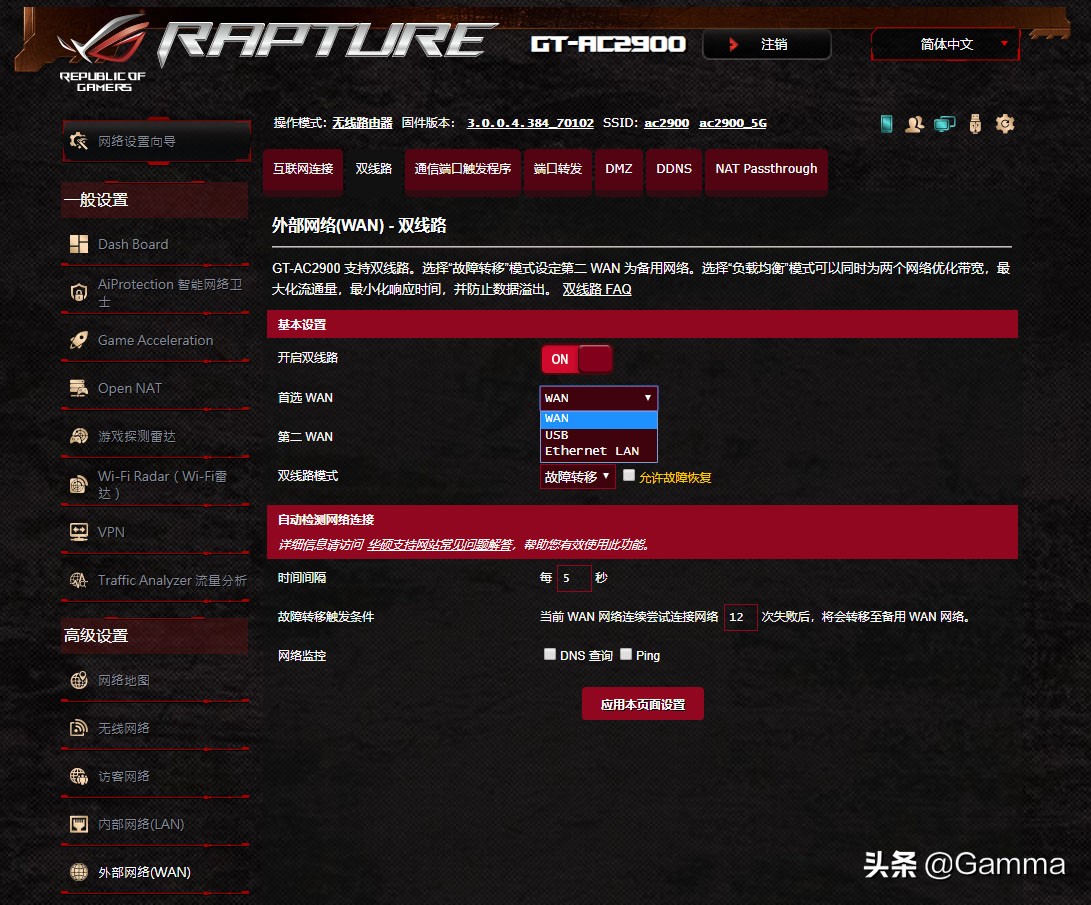Switch to the DDNS tab
The image size is (1091, 905).
coord(673,170)
